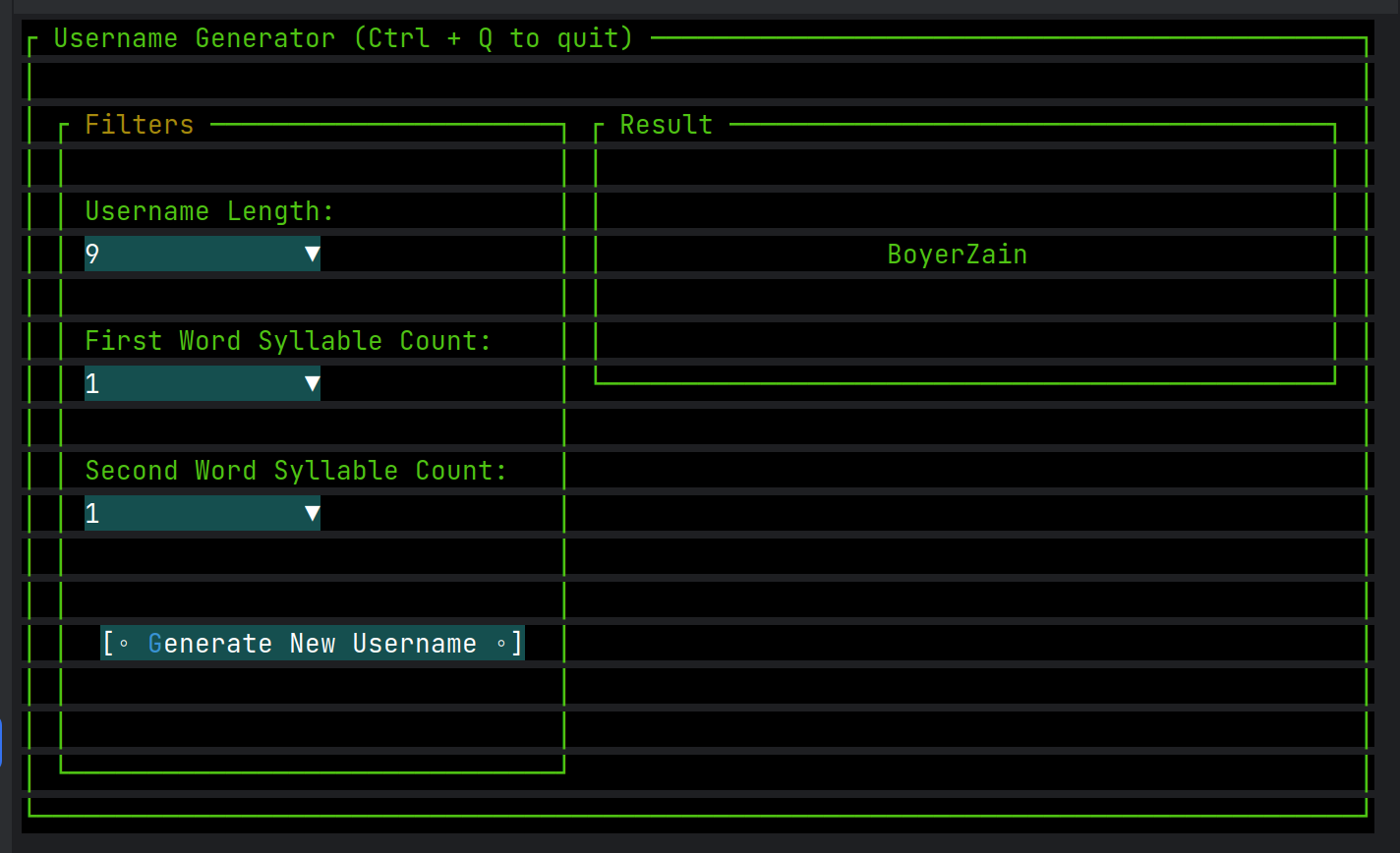Click the Username Length dropdown arrow
Viewport: 1400px width, 853px height.
(x=313, y=254)
